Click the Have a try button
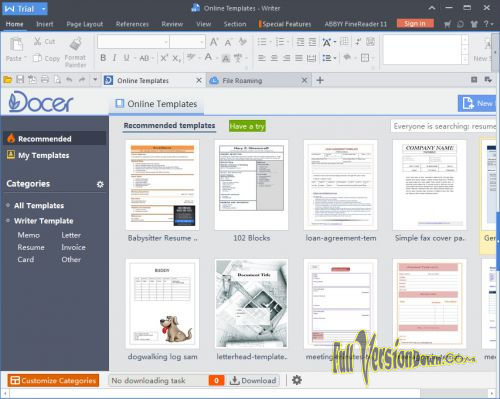The image size is (500, 399). [x=247, y=126]
